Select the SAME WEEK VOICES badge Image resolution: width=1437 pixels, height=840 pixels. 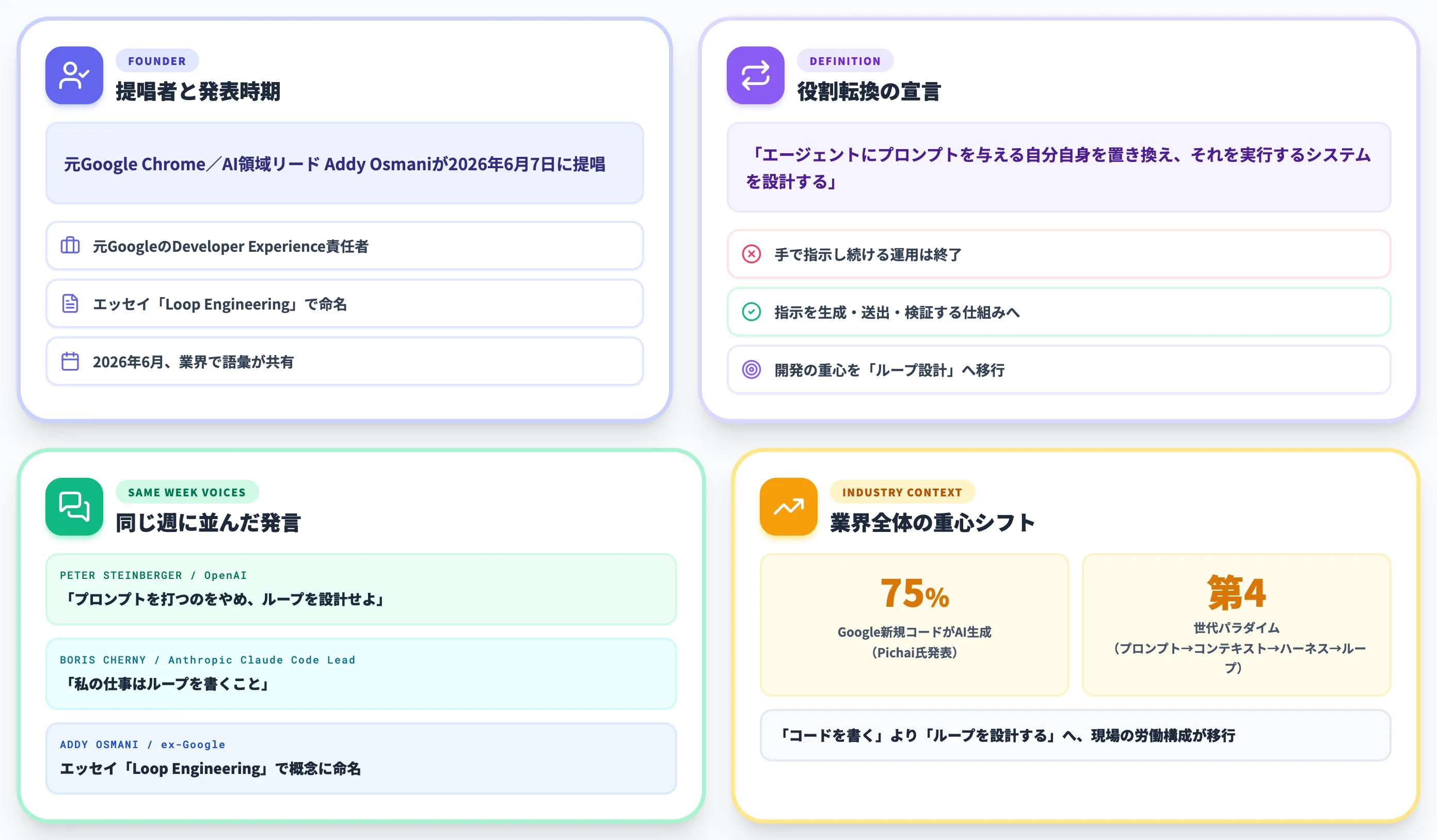pos(186,492)
